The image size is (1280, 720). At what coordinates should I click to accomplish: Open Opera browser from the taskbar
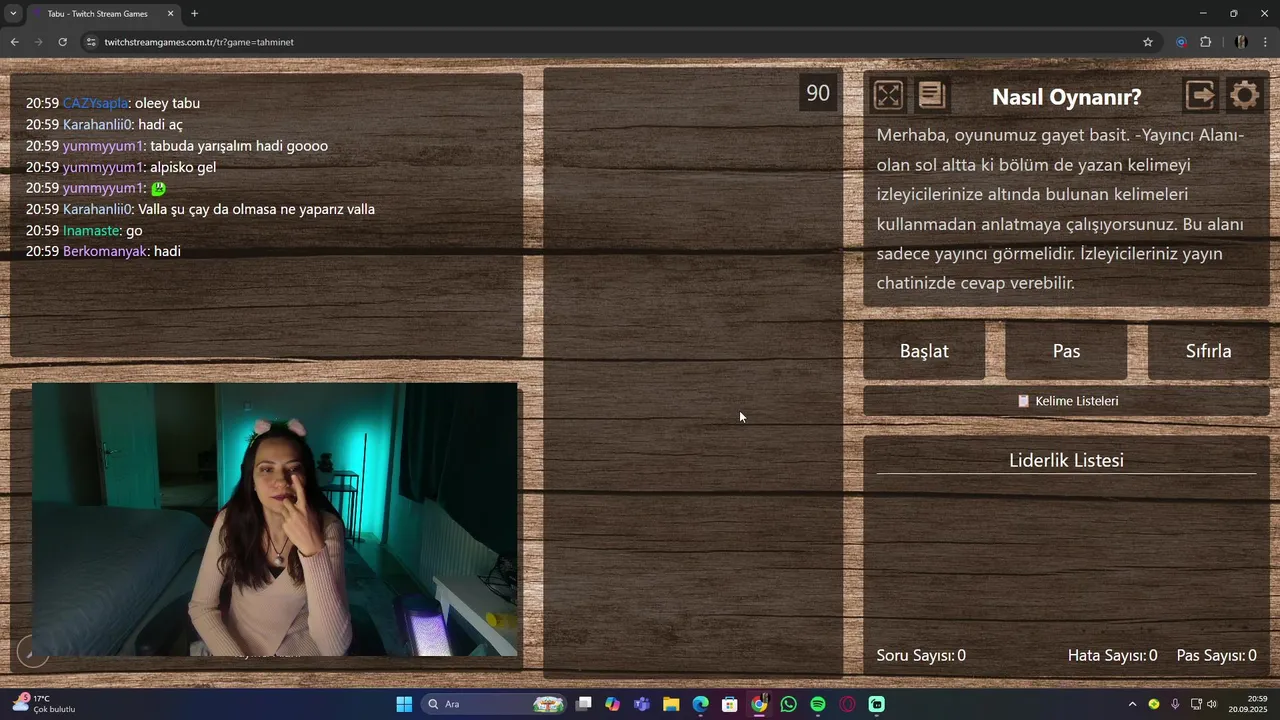coord(848,704)
